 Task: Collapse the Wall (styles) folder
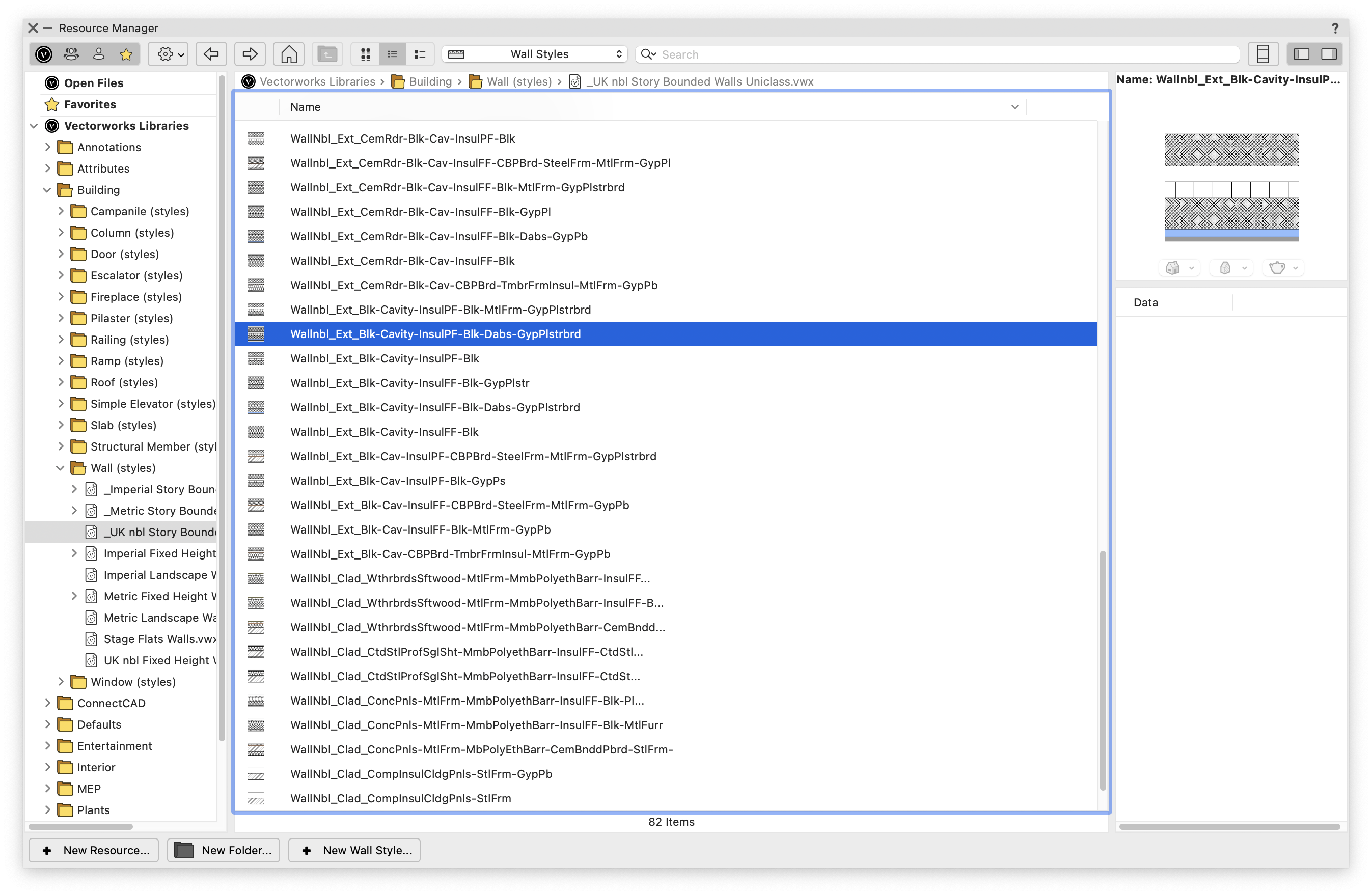click(x=60, y=468)
